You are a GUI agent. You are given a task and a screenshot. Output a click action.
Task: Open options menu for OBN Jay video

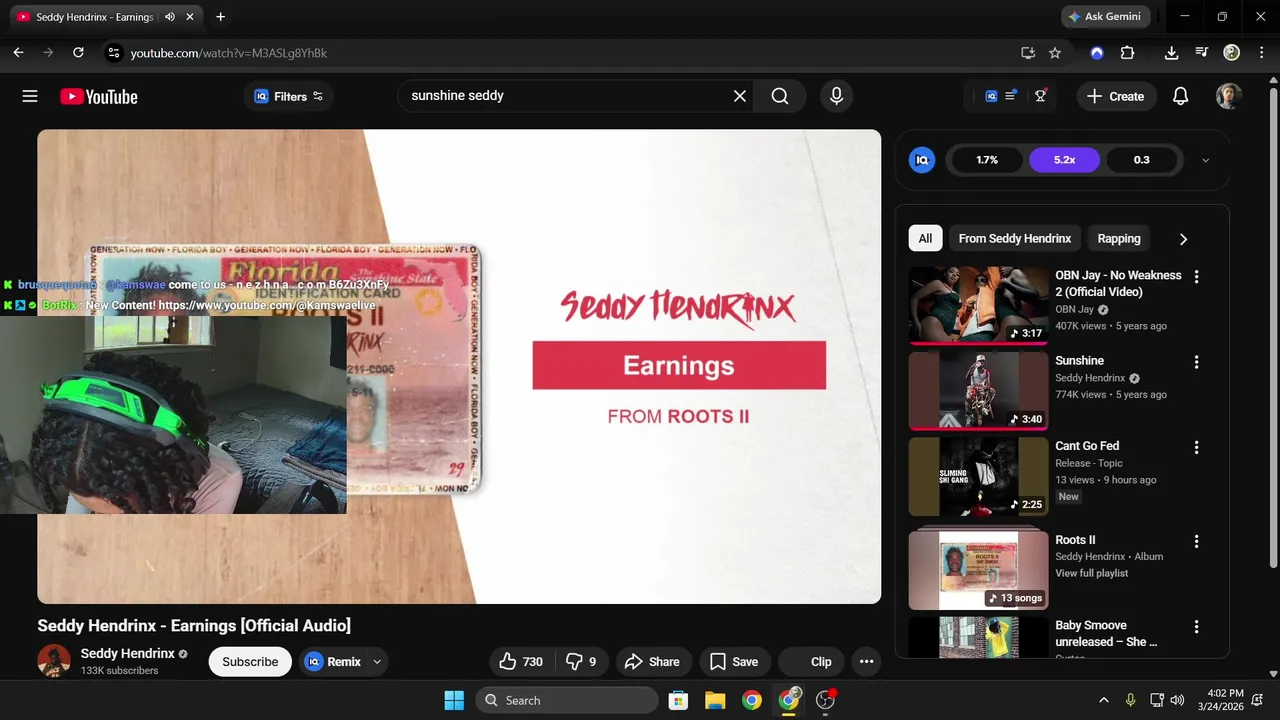(x=1196, y=276)
